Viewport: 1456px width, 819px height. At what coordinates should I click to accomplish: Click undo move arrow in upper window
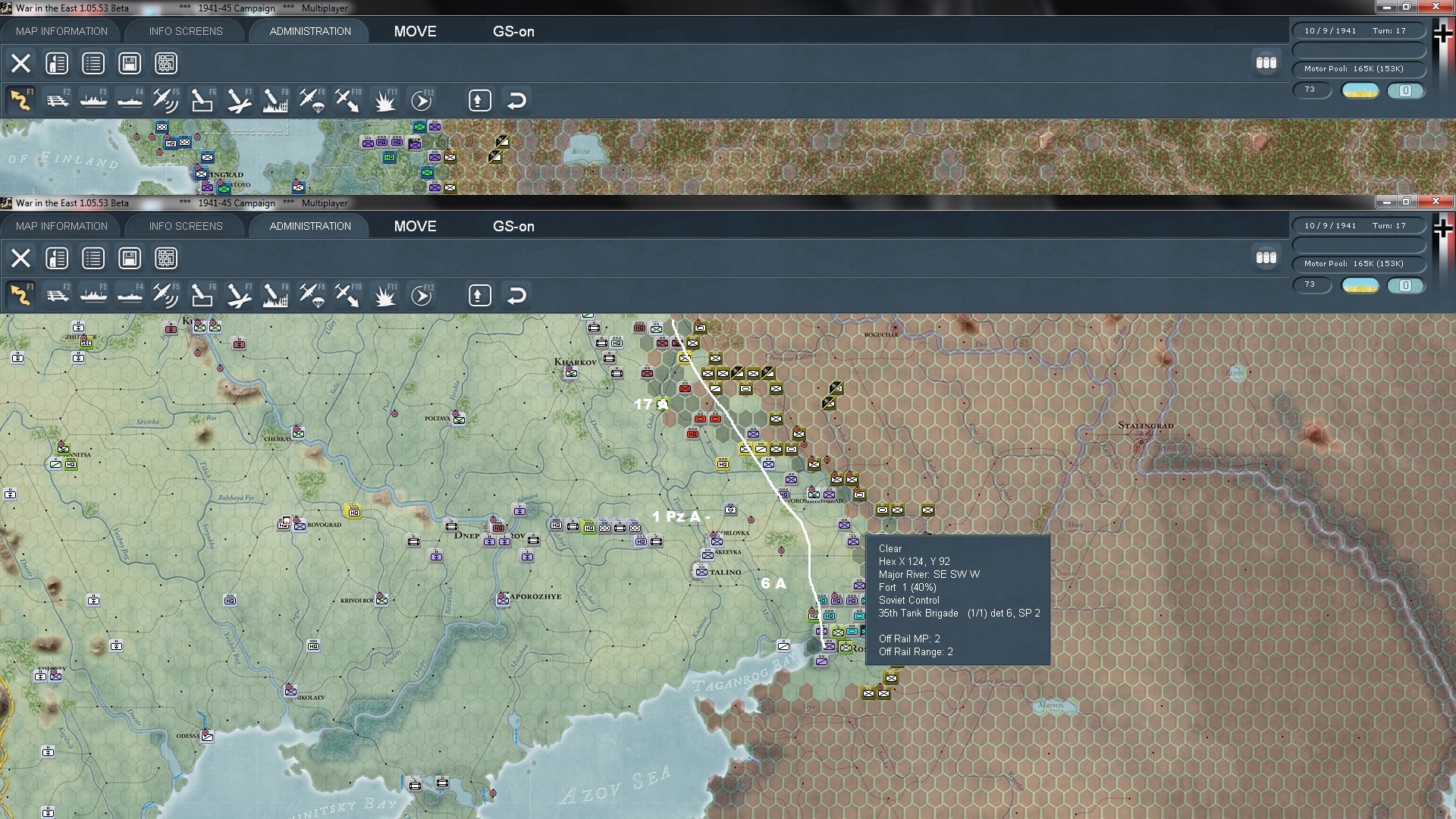[x=516, y=100]
